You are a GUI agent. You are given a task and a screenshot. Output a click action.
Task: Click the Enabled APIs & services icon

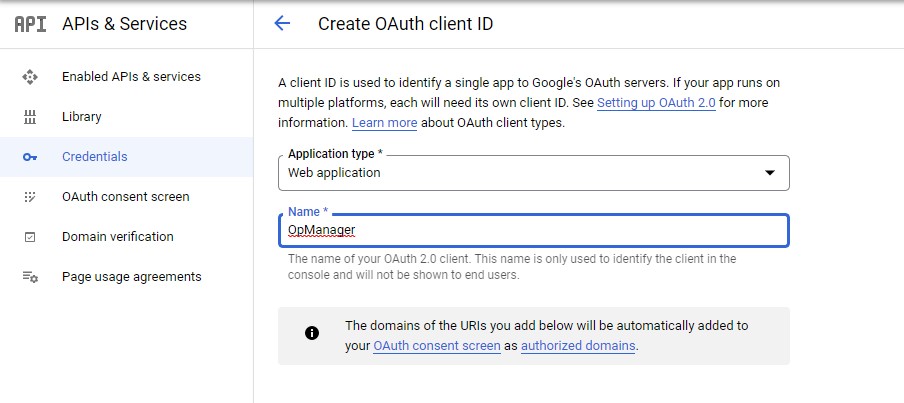coord(30,77)
